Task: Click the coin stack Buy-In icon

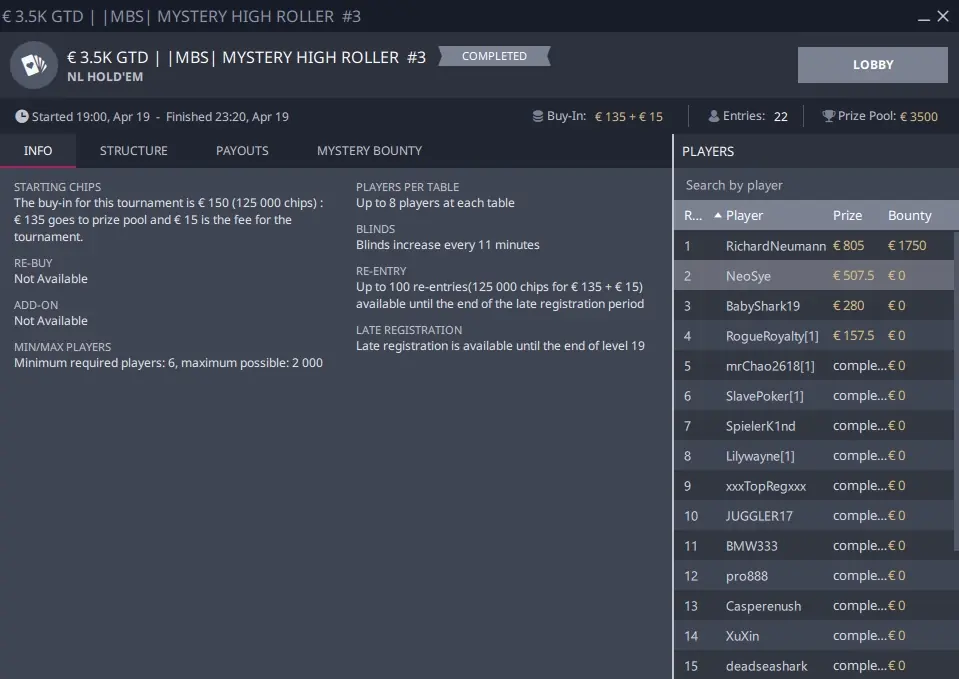Action: point(538,116)
